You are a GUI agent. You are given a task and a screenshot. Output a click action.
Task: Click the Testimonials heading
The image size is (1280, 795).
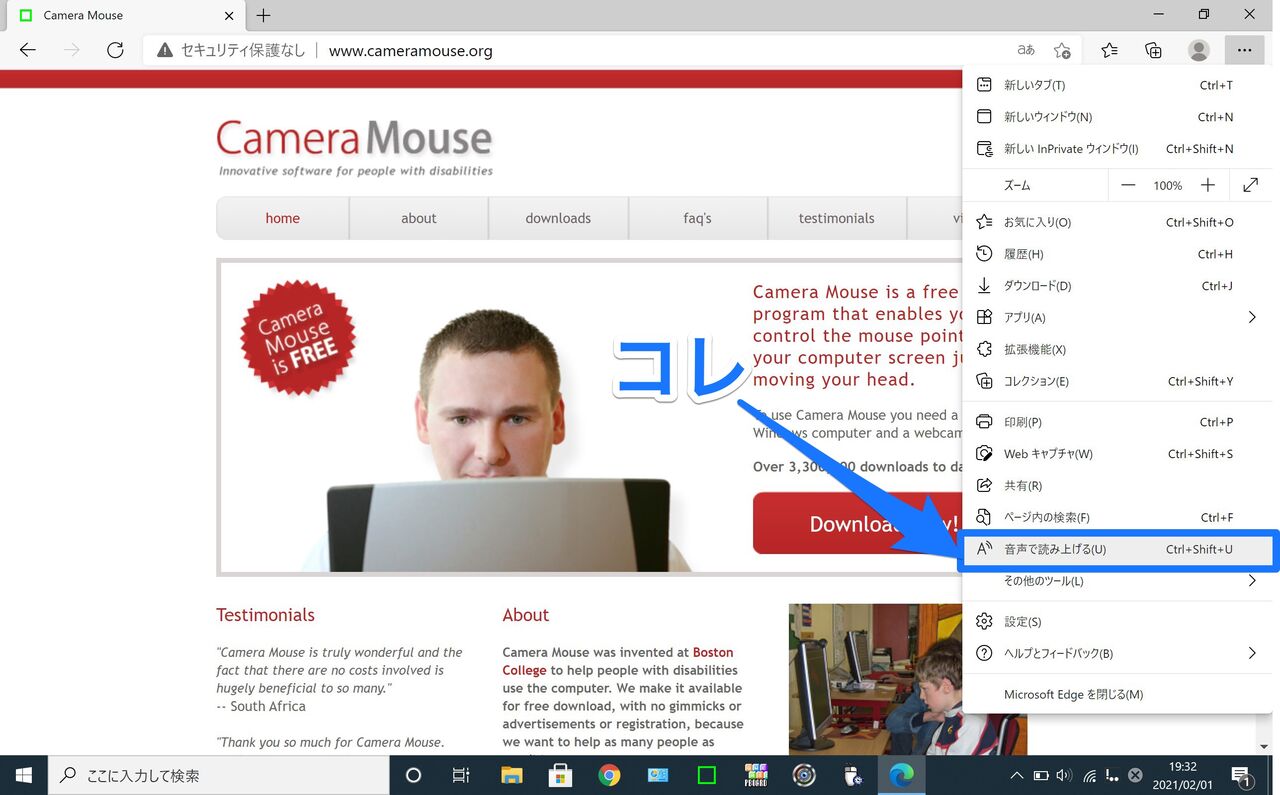coord(265,615)
